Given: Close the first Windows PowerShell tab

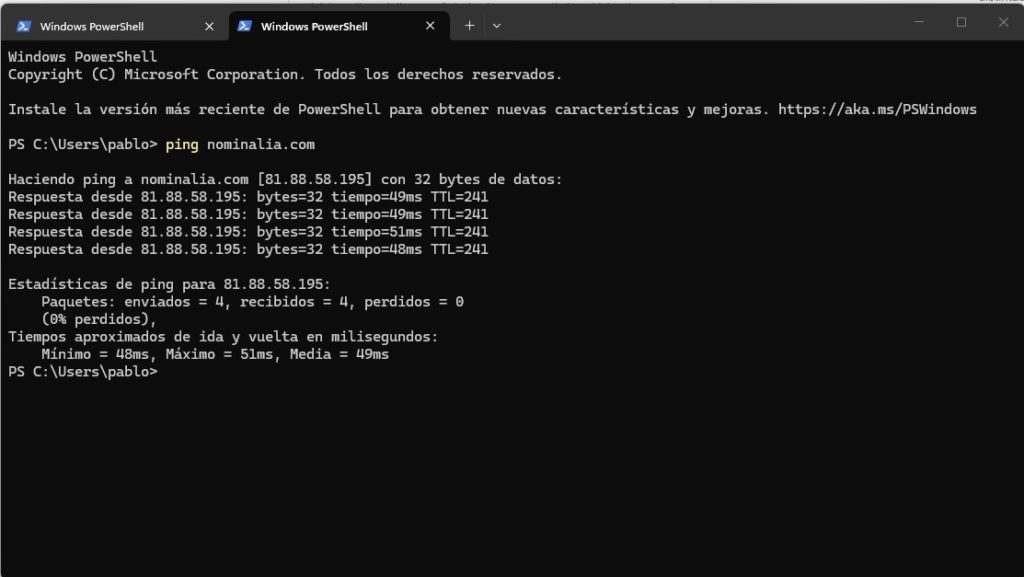Looking at the screenshot, I should [x=209, y=26].
